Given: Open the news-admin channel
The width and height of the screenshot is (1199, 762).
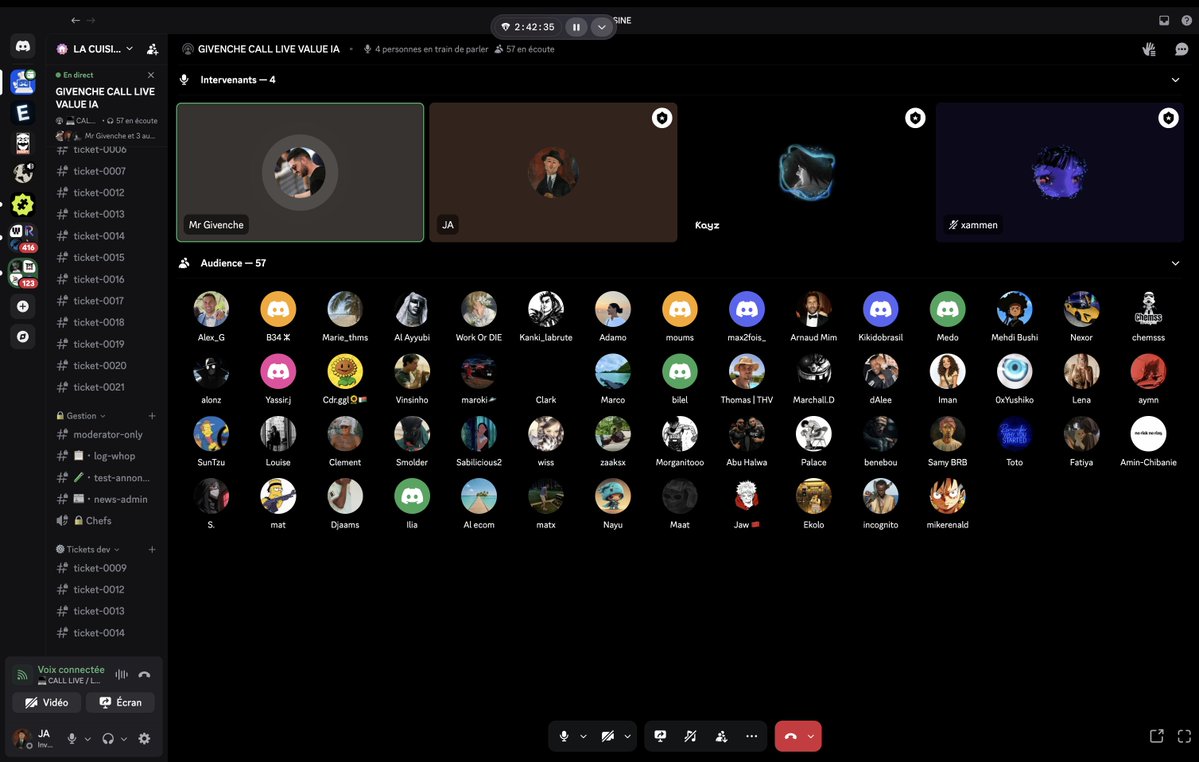Looking at the screenshot, I should click(106, 499).
